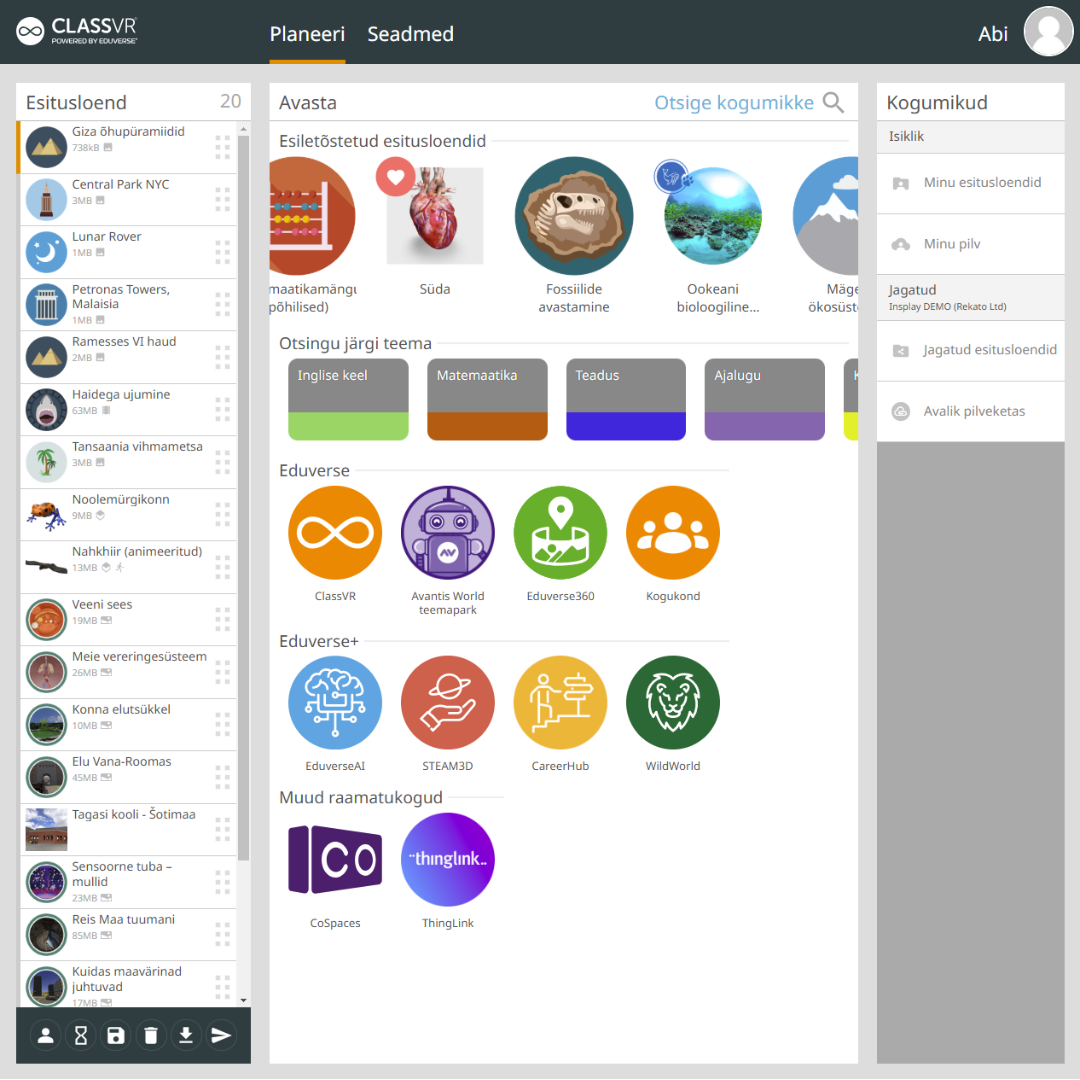Select Minu pilv in the Kogumikud panel
This screenshot has height=1080, width=1080.
(970, 243)
